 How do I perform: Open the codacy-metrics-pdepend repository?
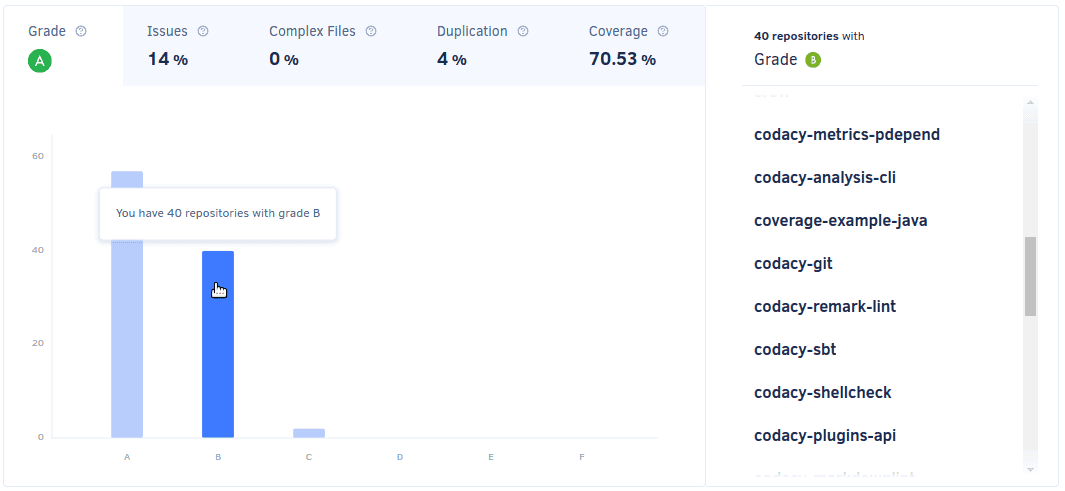(847, 134)
